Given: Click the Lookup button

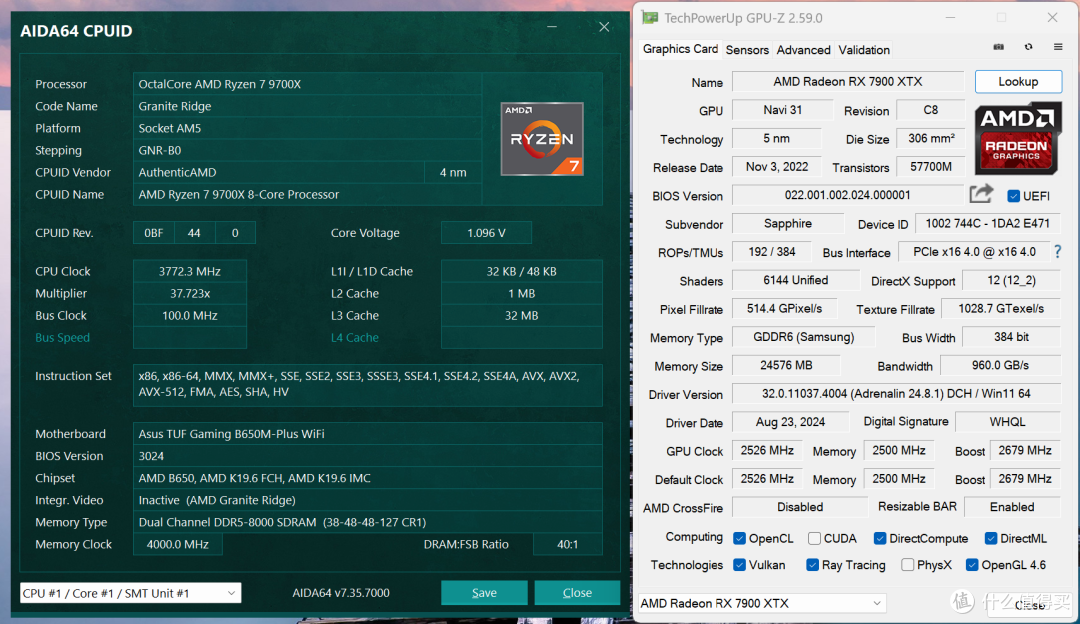Looking at the screenshot, I should (1018, 81).
